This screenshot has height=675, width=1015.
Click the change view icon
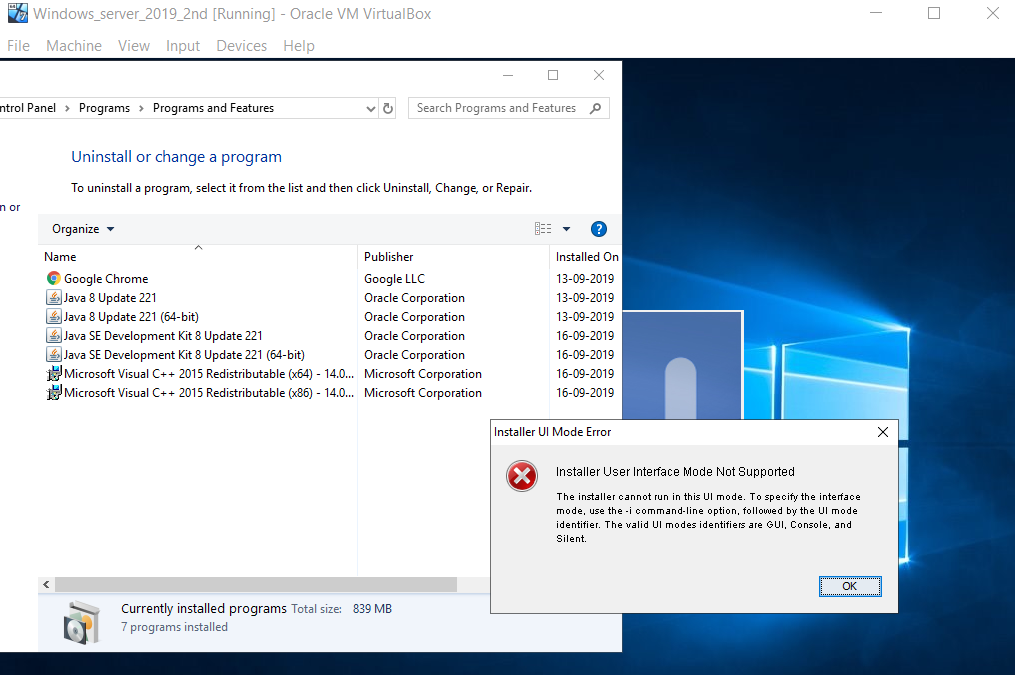click(543, 229)
